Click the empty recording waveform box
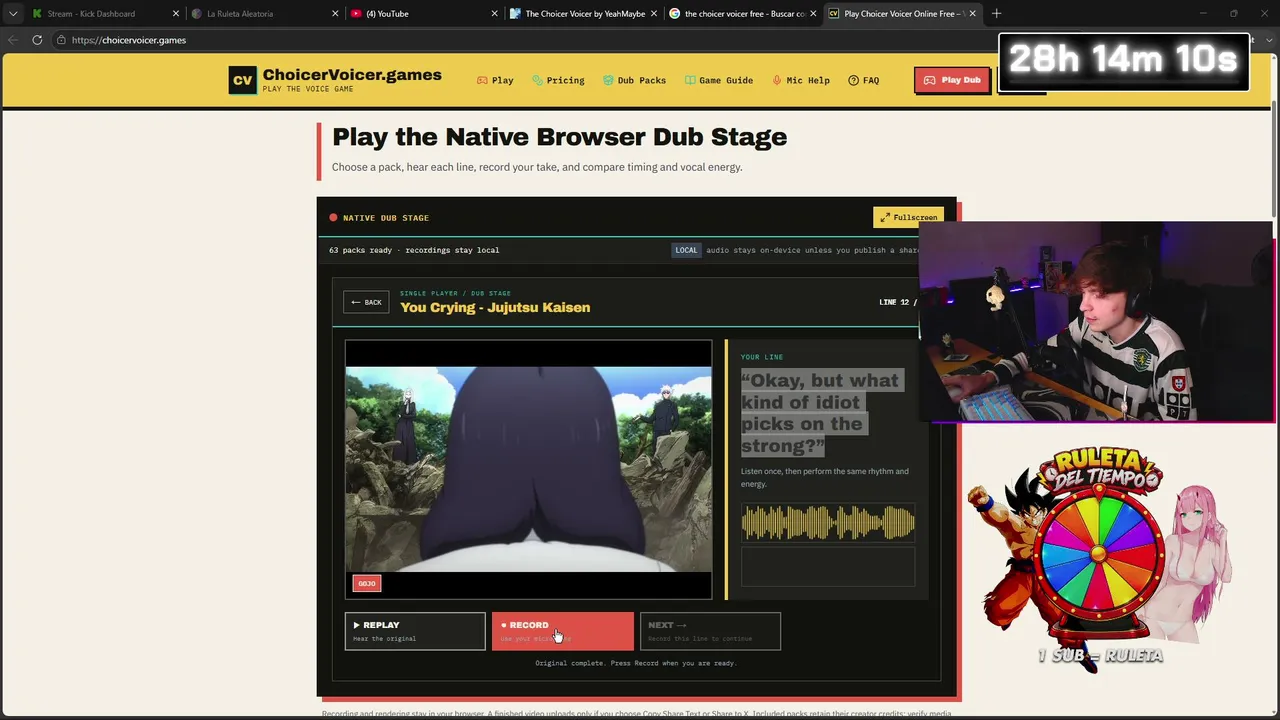 pyautogui.click(x=828, y=565)
